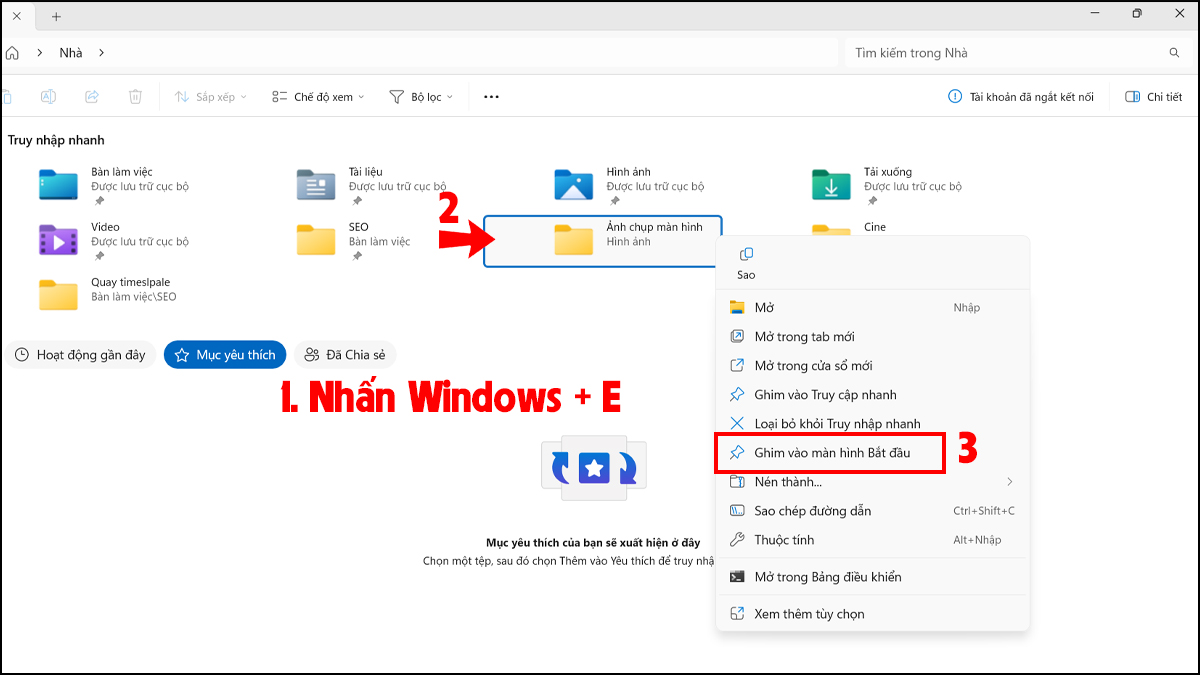This screenshot has height=675, width=1200.
Task: Toggle the Chi tiết details pane
Action: pyautogui.click(x=1154, y=97)
